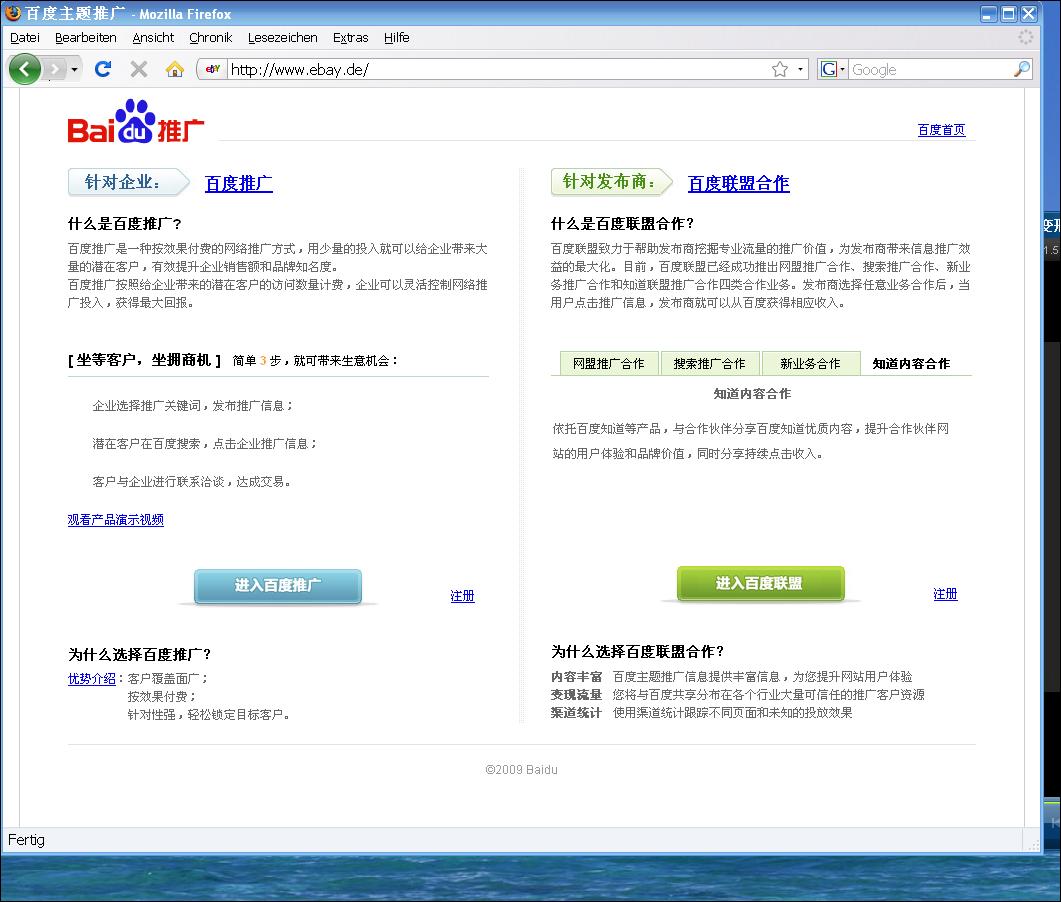Click the step 客户与企业进行联系洽谈,达成交易
This screenshot has width=1061, height=902.
191,482
